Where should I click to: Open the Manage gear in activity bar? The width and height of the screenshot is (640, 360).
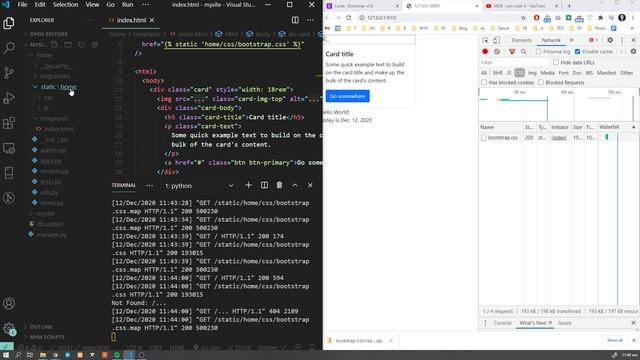pos(9,328)
